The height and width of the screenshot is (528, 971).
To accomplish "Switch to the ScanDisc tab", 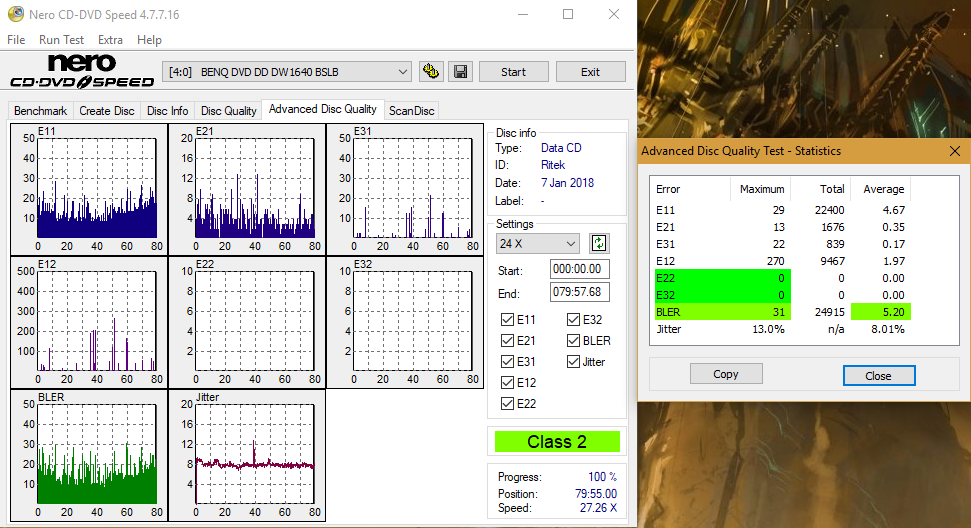I will 411,111.
